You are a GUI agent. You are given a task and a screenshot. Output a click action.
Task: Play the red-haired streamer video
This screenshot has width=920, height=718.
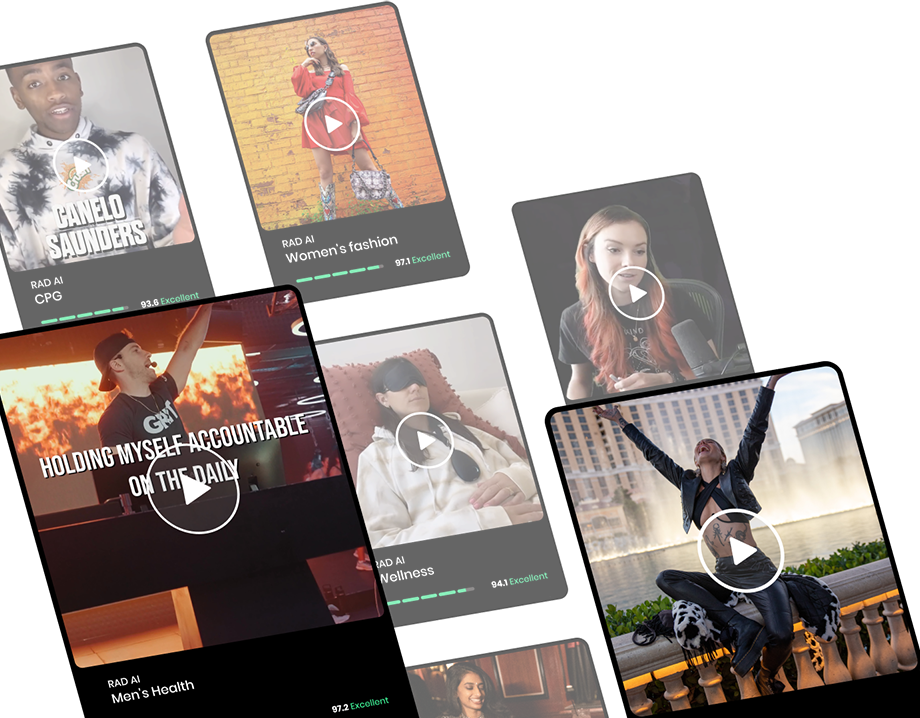tap(637, 293)
